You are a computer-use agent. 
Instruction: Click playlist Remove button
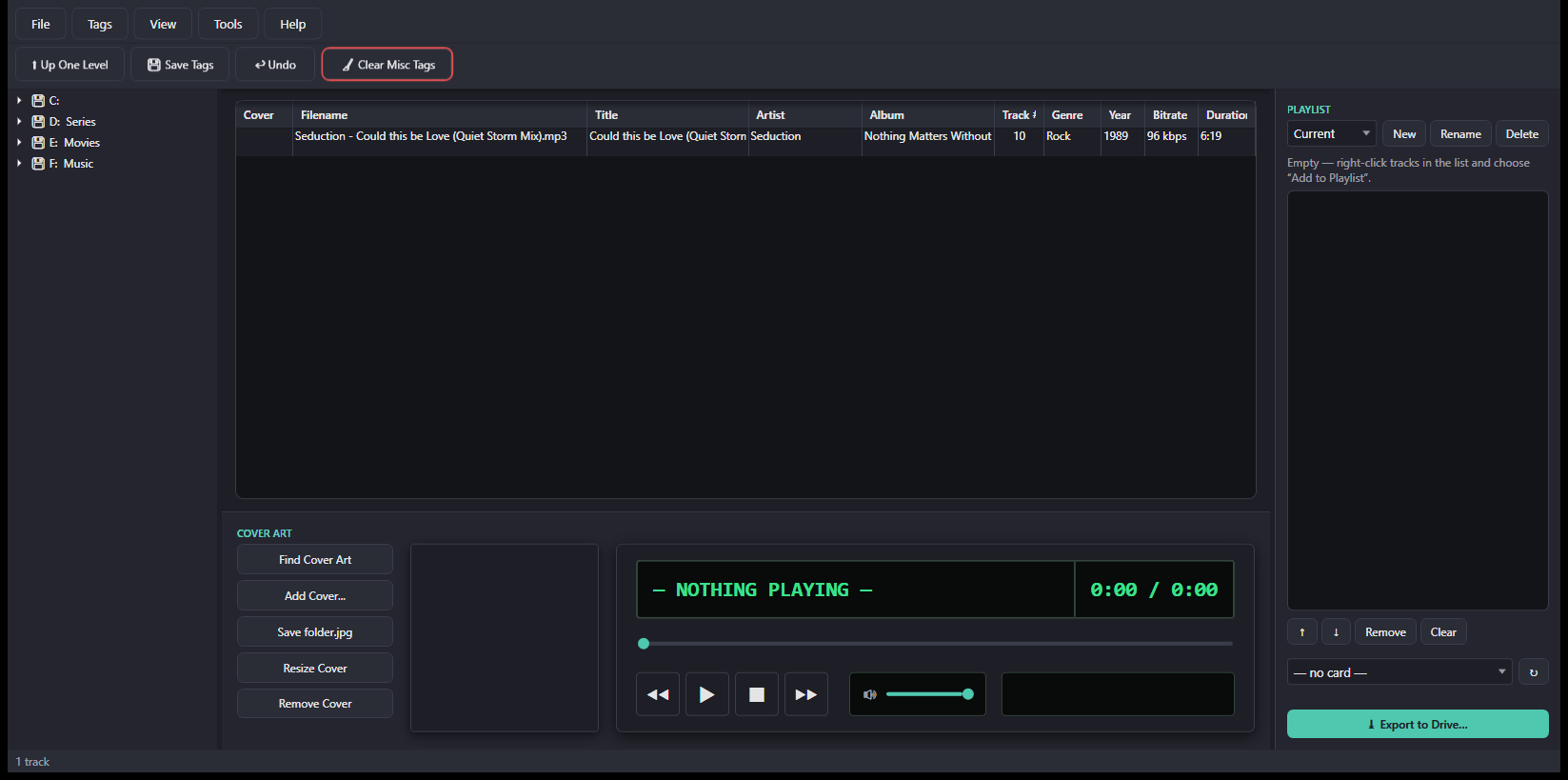point(1385,632)
